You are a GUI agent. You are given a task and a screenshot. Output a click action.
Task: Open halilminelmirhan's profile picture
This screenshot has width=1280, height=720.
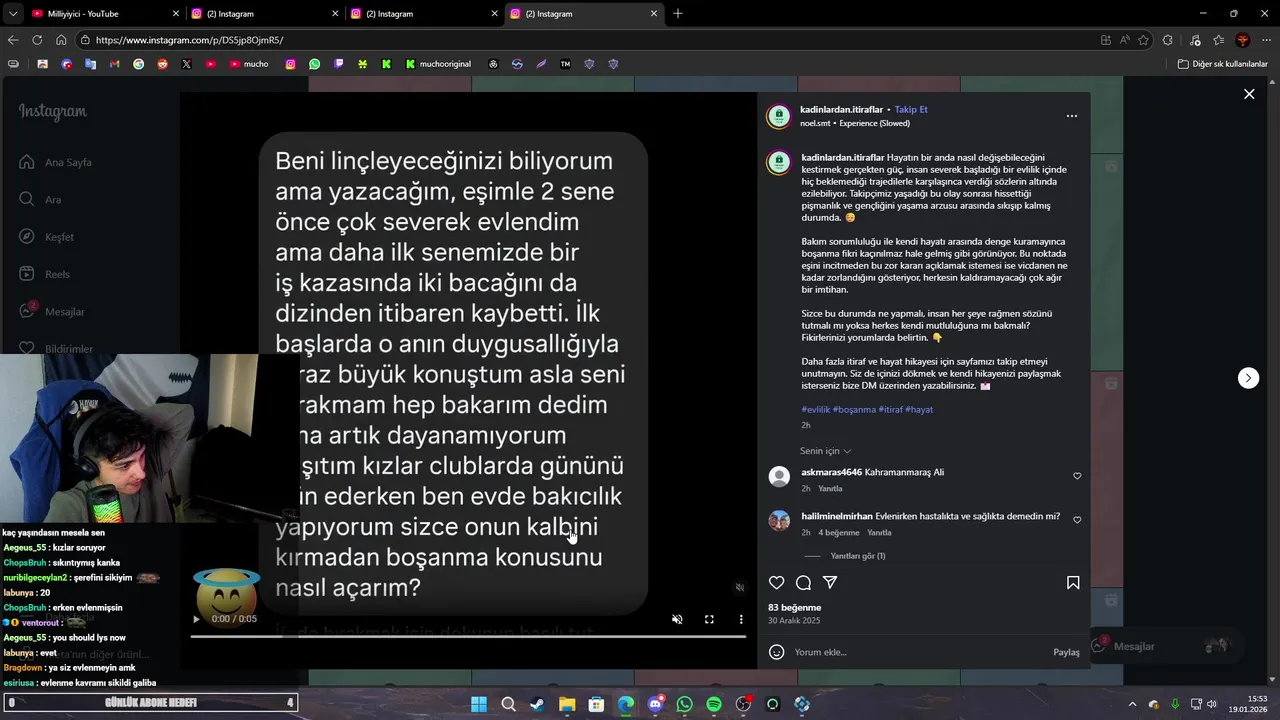pos(779,520)
